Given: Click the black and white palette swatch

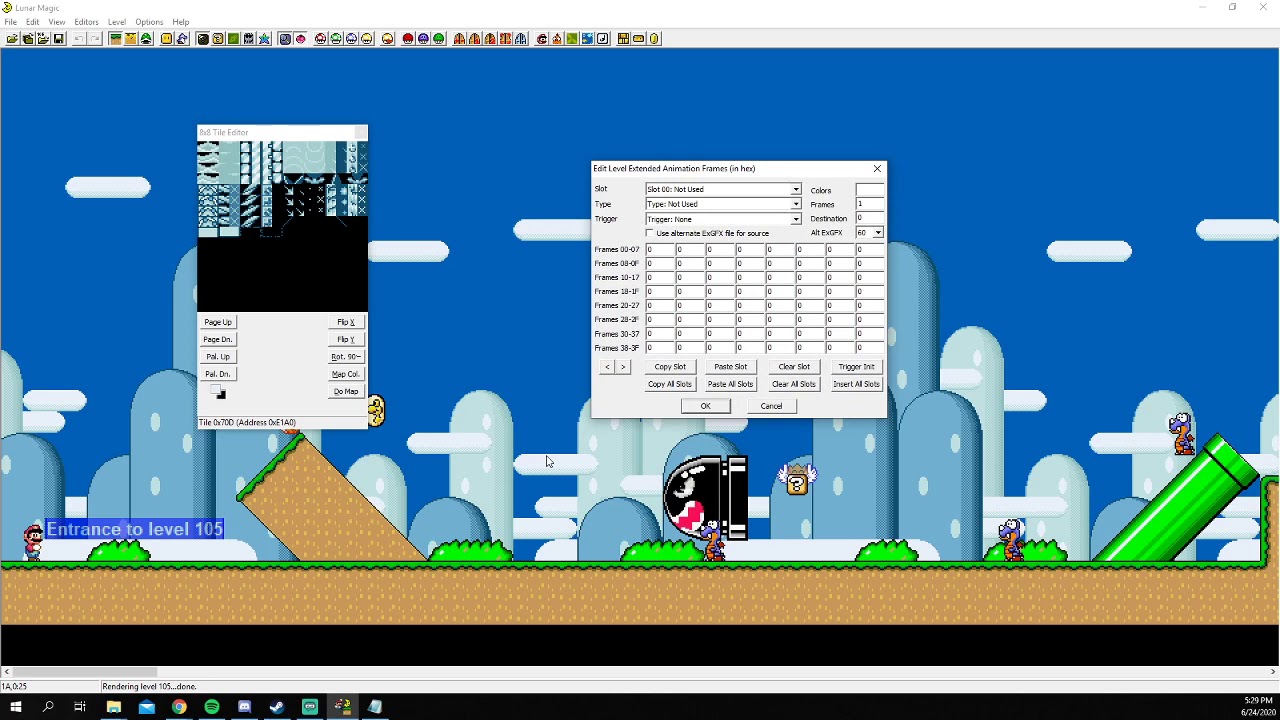Looking at the screenshot, I should [219, 393].
